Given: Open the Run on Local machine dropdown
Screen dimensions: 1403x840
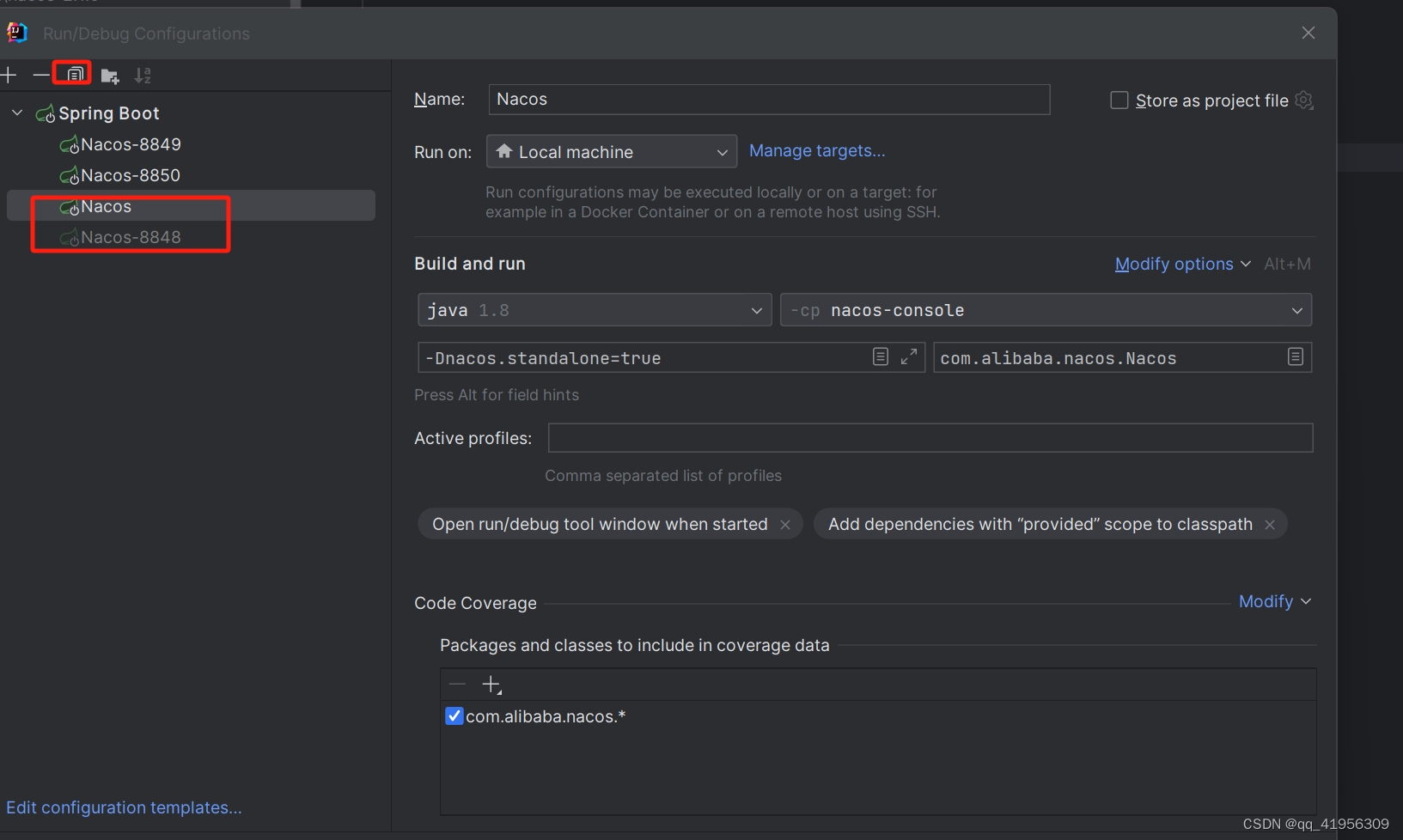Looking at the screenshot, I should click(x=612, y=152).
